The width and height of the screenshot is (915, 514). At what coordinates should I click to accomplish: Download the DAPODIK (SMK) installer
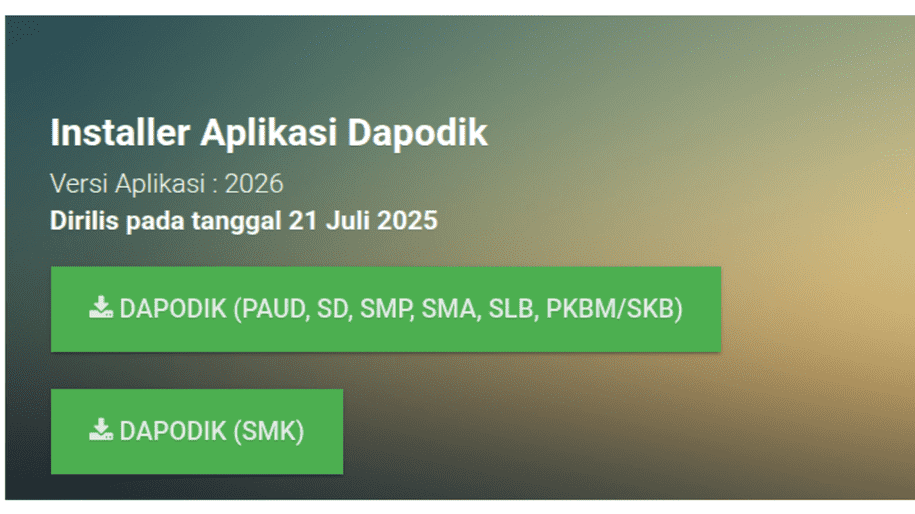click(x=197, y=432)
